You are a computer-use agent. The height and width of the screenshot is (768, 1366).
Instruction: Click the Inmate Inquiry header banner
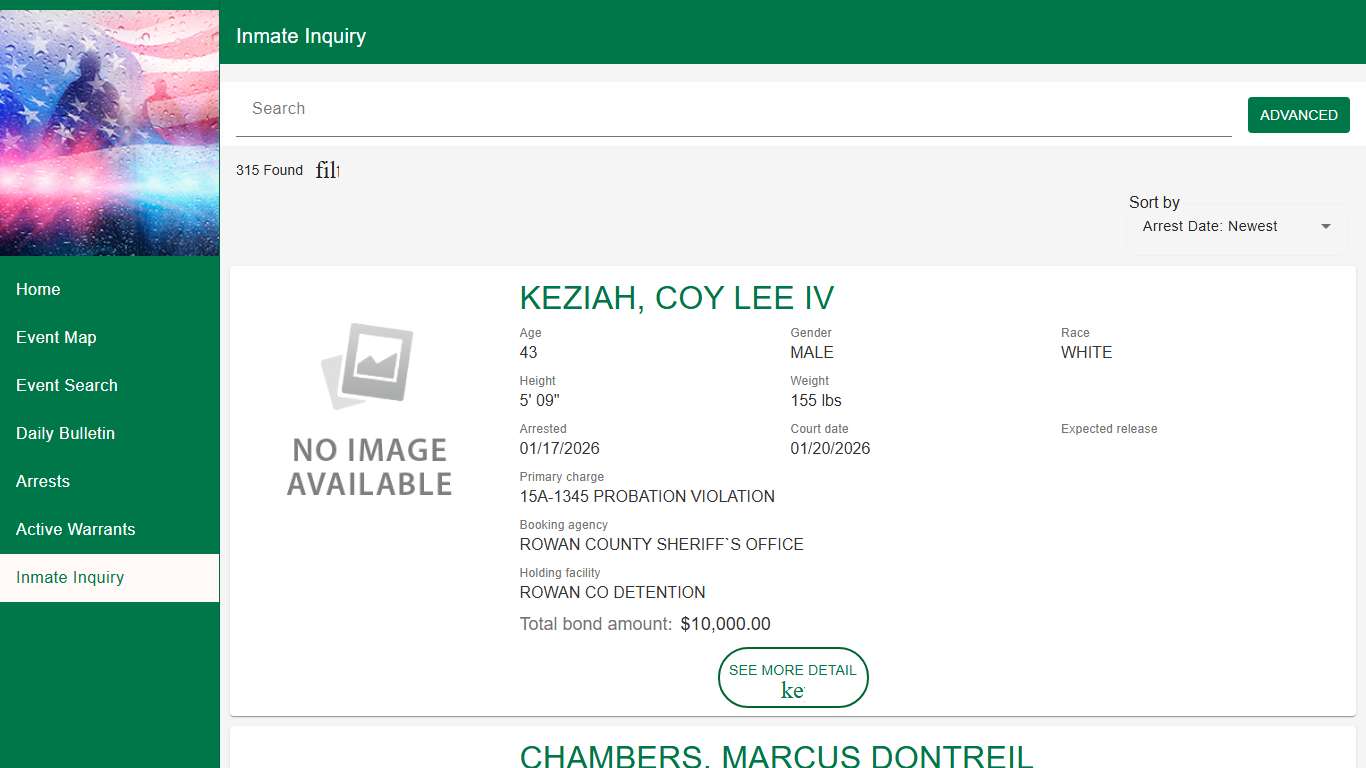[300, 35]
